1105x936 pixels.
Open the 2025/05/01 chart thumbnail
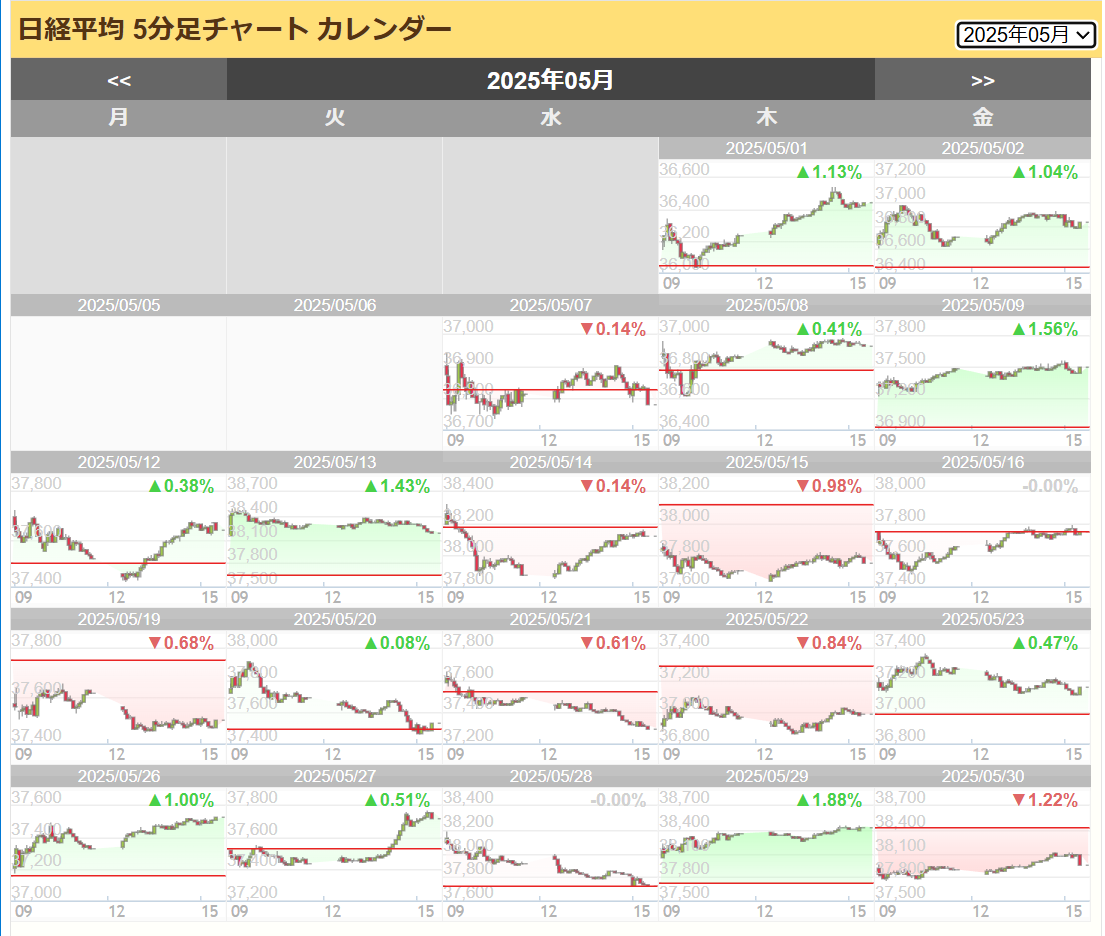(767, 226)
